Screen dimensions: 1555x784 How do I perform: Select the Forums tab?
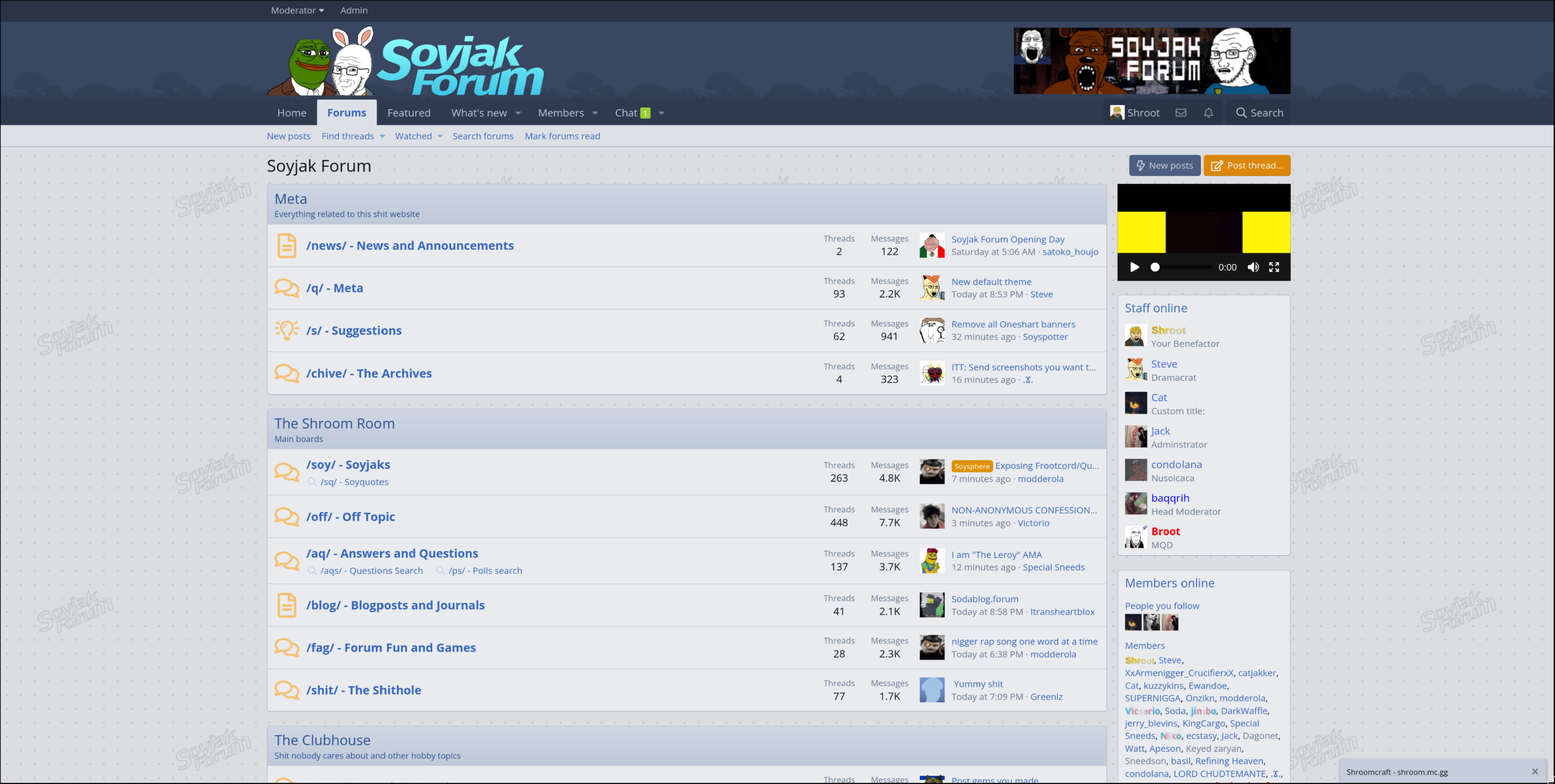point(346,113)
